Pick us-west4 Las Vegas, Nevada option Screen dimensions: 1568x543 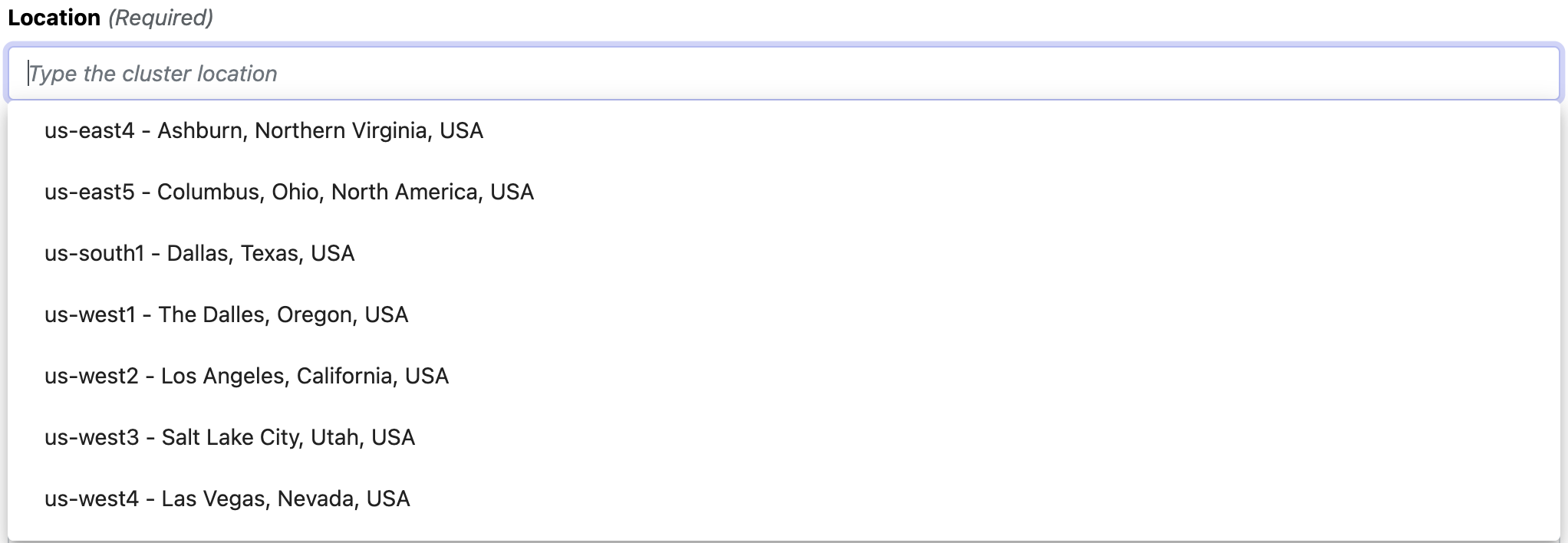227,499
